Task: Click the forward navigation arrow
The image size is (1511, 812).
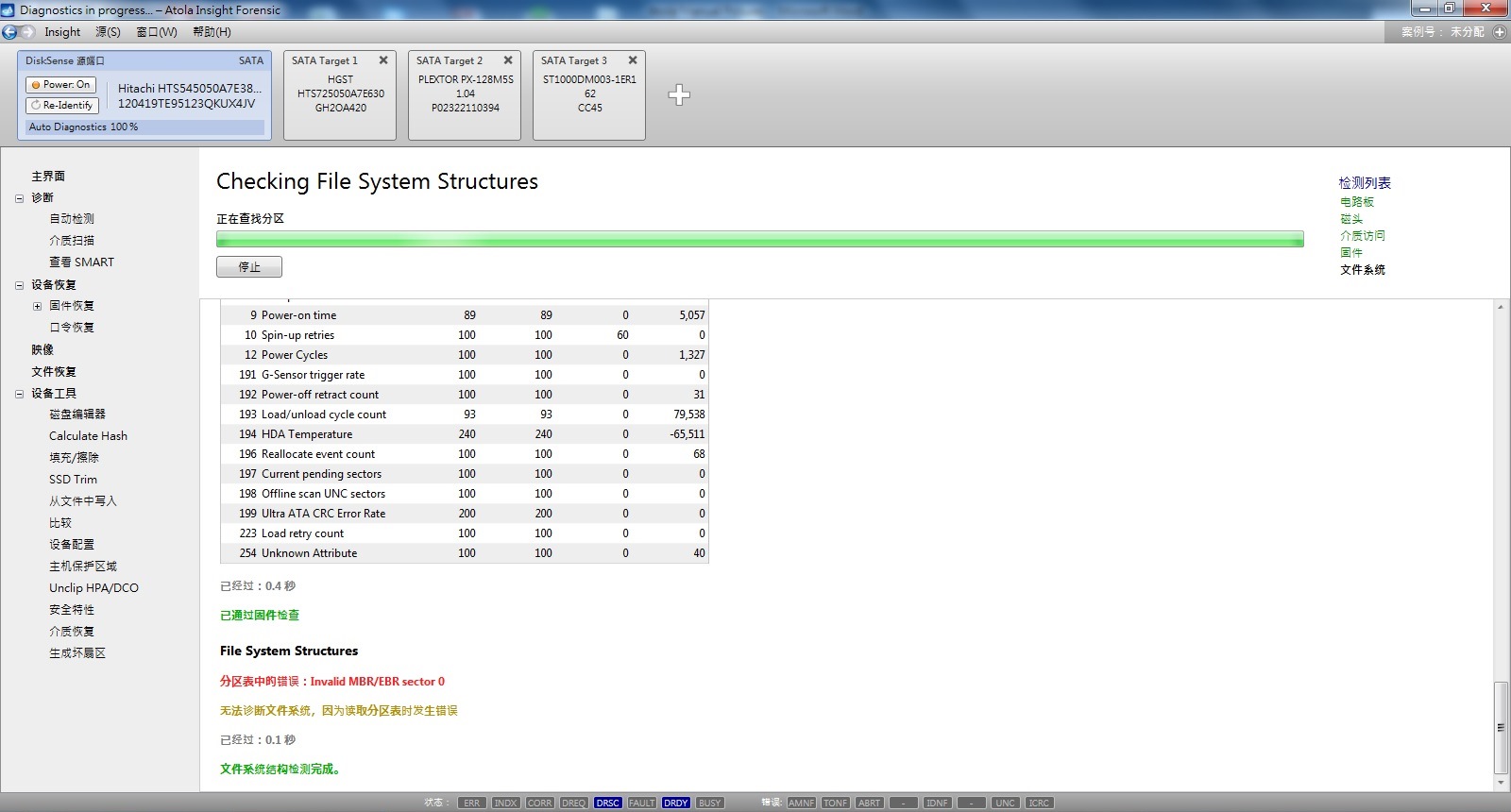Action: [27, 32]
